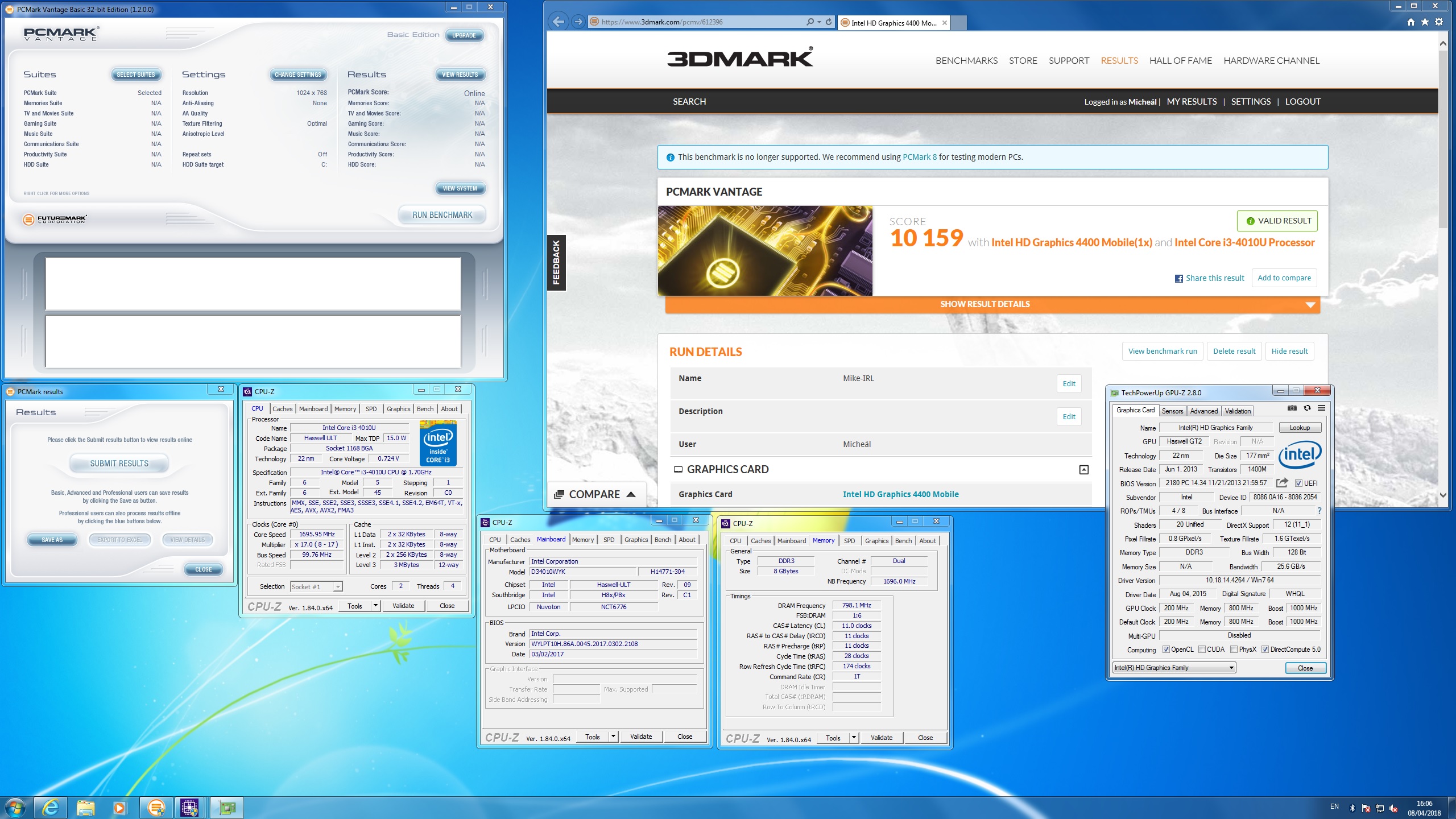Click Validate in CPU-Z Memory window
The image size is (1456, 819).
(881, 738)
